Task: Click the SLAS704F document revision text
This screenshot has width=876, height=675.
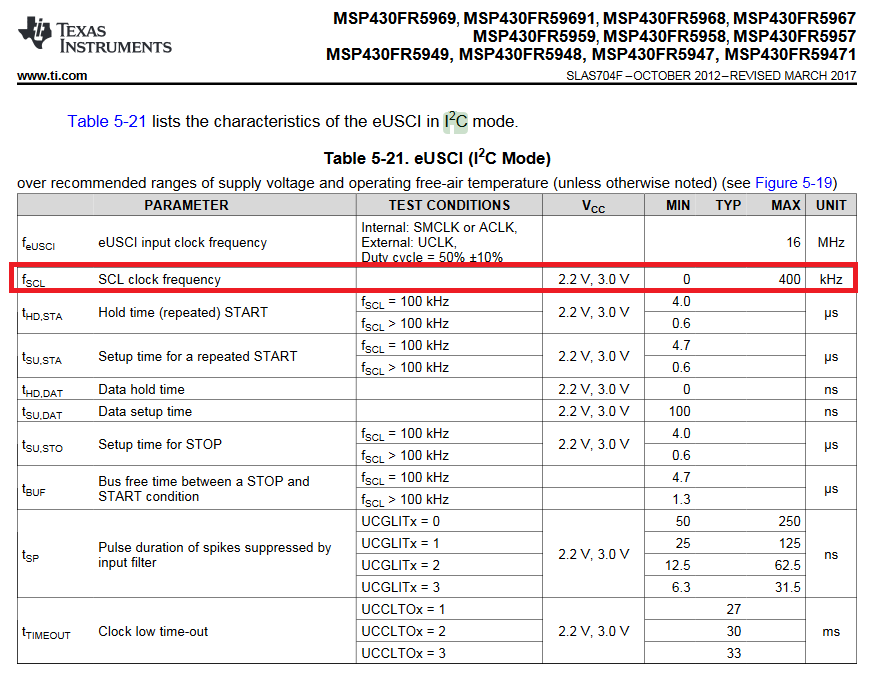Action: tap(711, 75)
